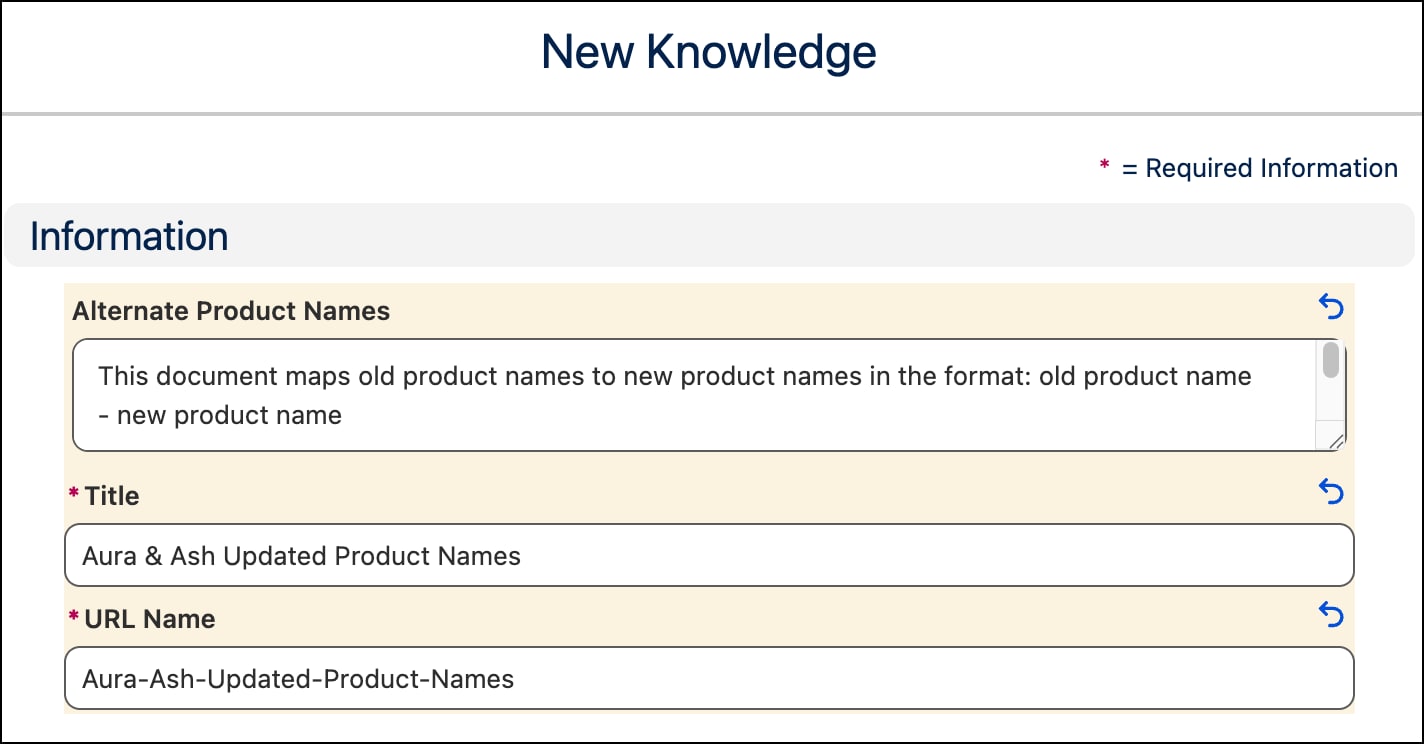
Task: Grab the resize handle of the textarea
Action: pyautogui.click(x=1335, y=440)
